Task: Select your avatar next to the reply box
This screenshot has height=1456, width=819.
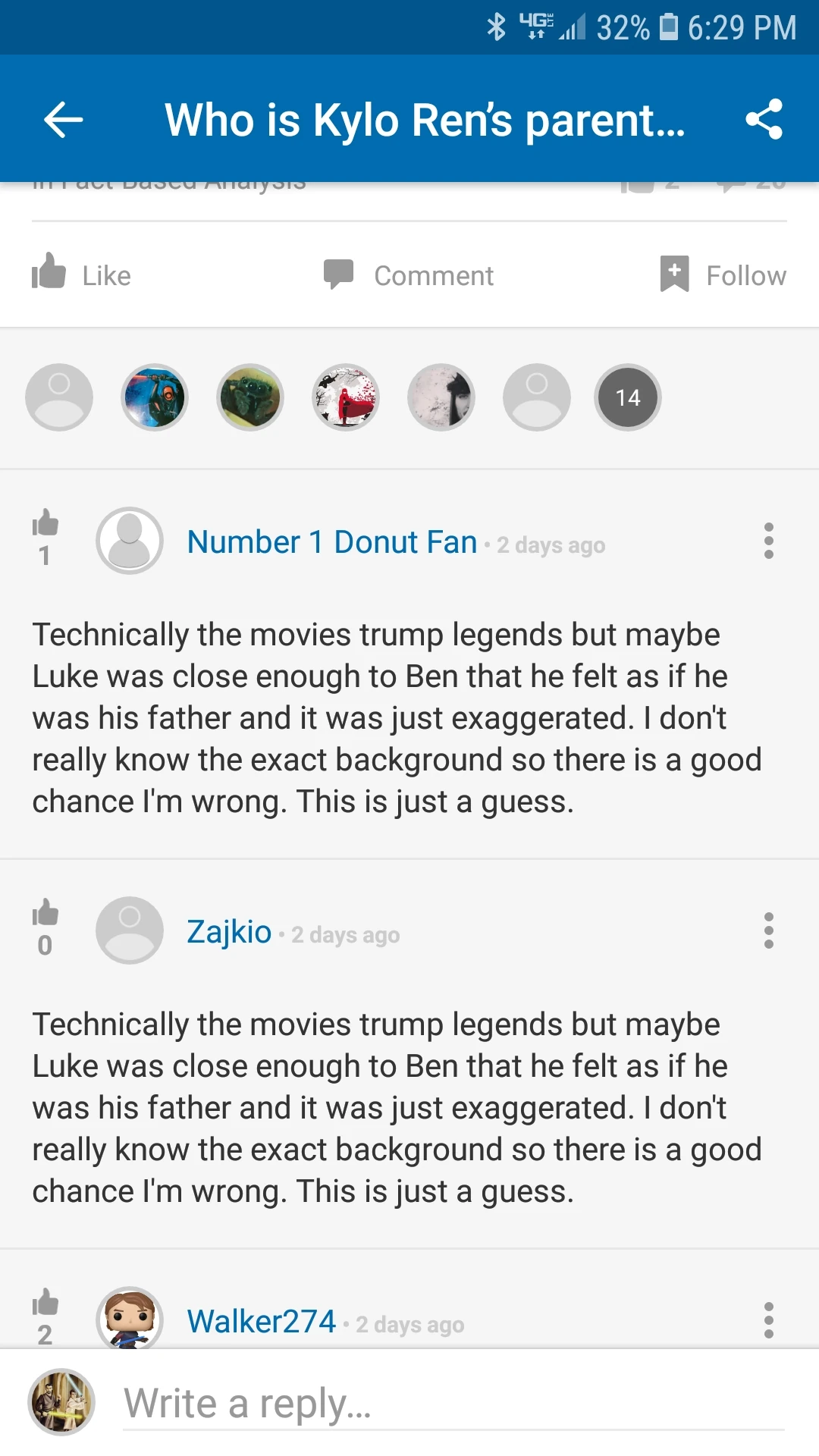Action: point(61,1401)
